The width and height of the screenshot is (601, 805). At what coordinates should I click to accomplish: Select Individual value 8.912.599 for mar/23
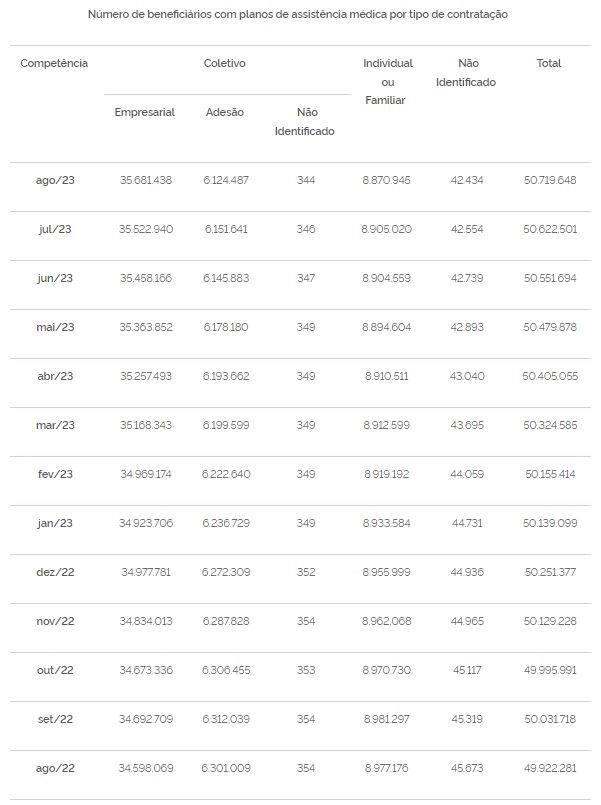click(386, 425)
